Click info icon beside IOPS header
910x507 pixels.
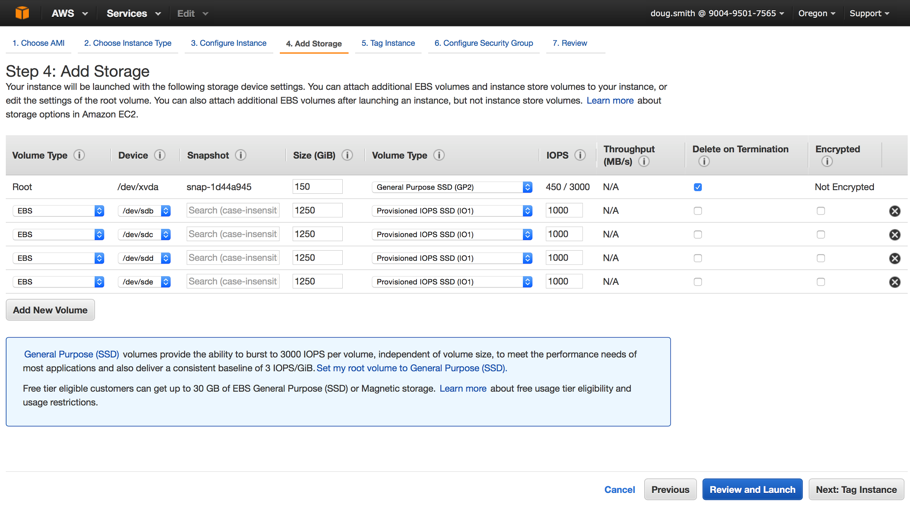(580, 156)
